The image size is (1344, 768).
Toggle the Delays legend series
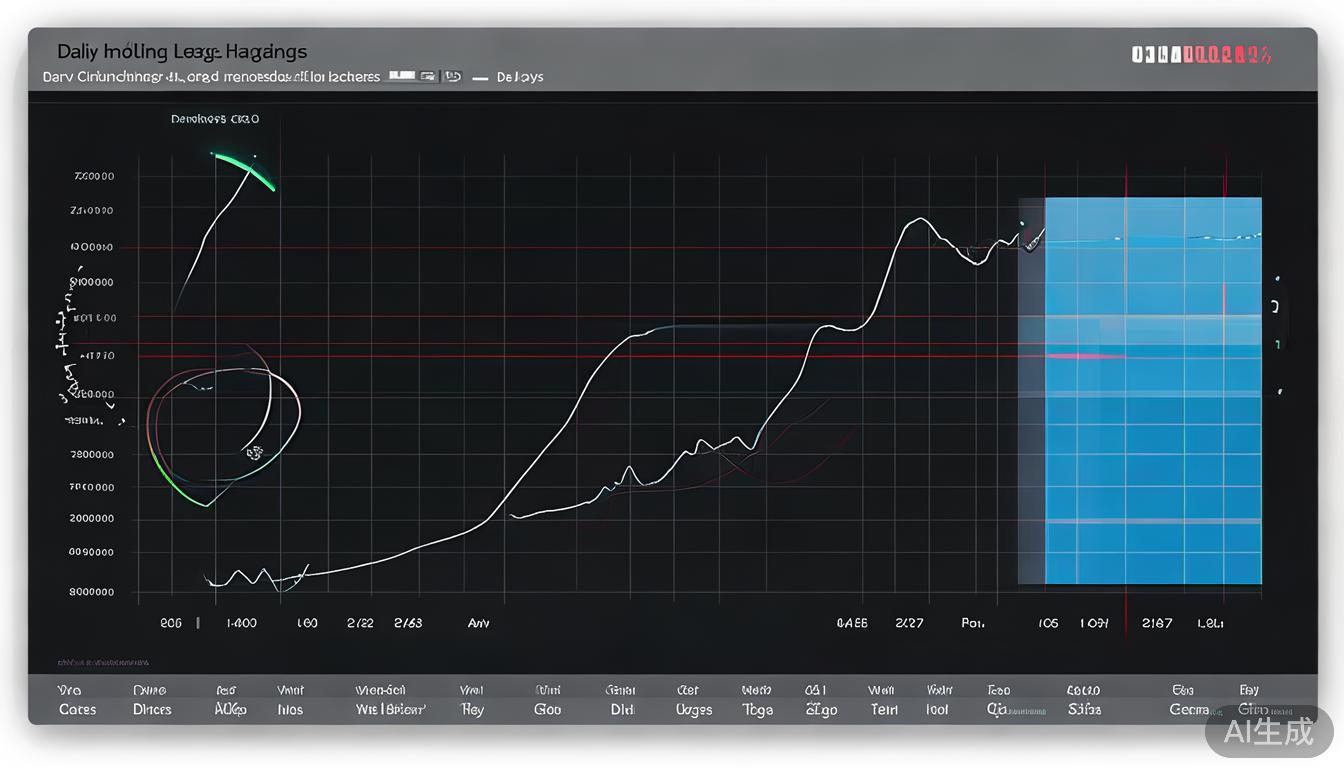click(519, 77)
